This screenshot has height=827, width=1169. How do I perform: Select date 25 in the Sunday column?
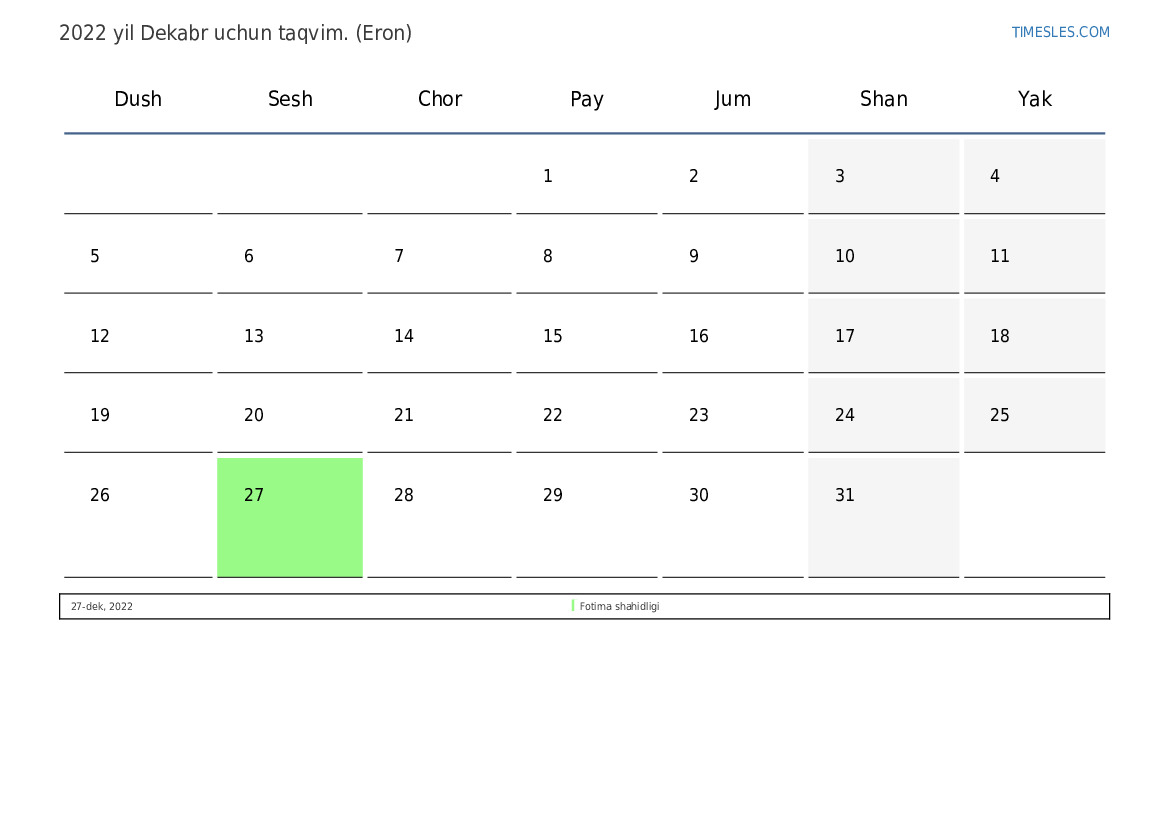point(1000,415)
